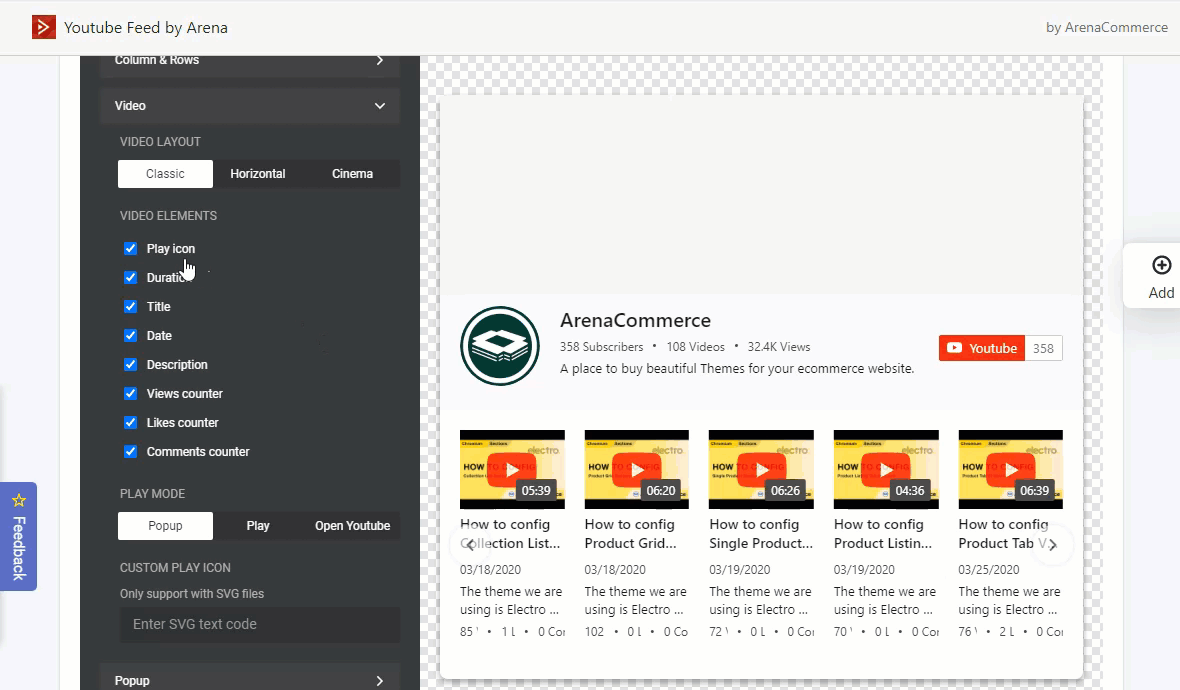Click the red Youtube subscribe button
The width and height of the screenshot is (1180, 690).
(982, 348)
